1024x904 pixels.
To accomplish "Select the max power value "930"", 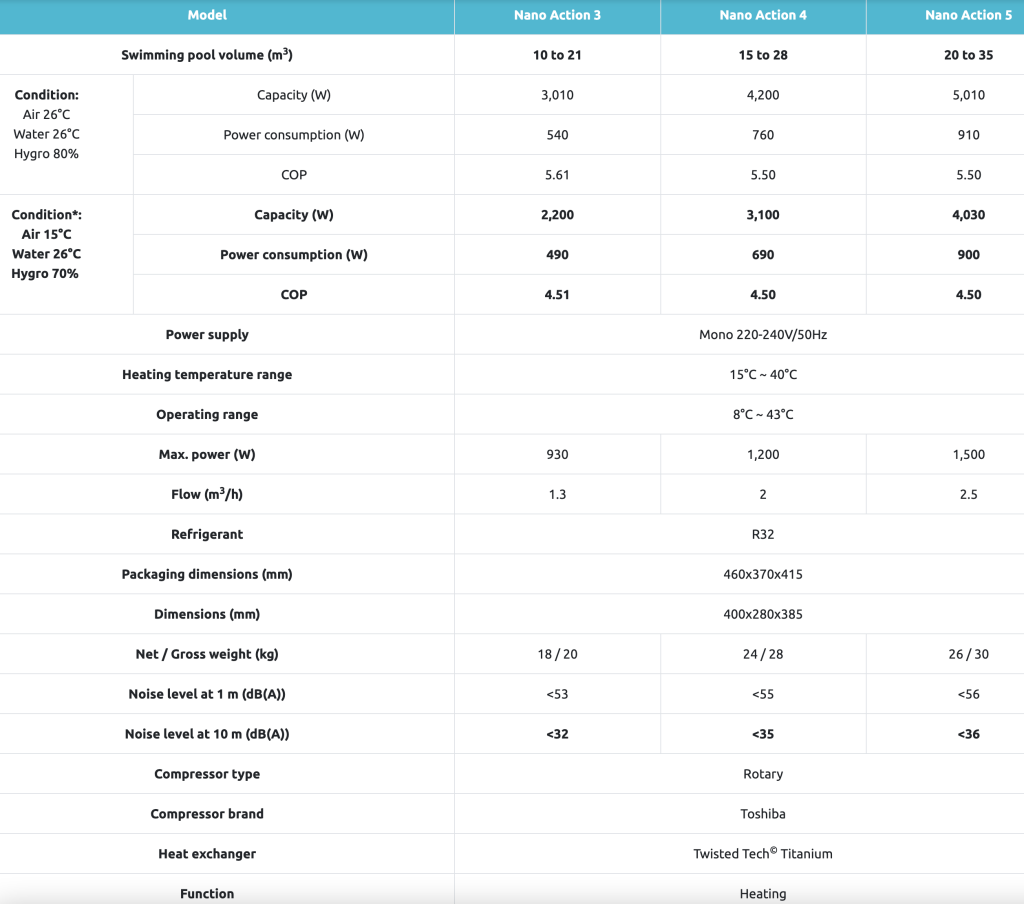I will click(x=557, y=455).
